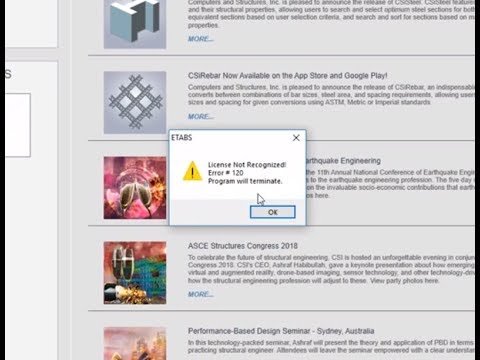The image size is (480, 360).
Task: Click the ETABS dialog title
Action: coord(182,137)
